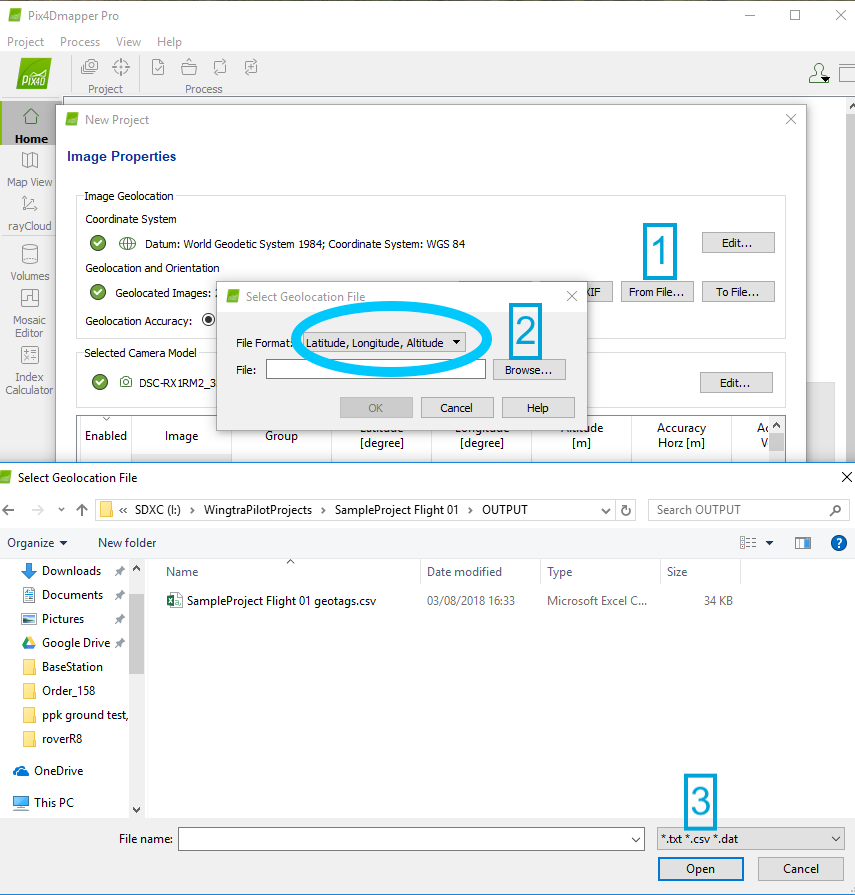Screen dimensions: 855x895
Task: Click the refresh button beside address bar
Action: coord(626,510)
